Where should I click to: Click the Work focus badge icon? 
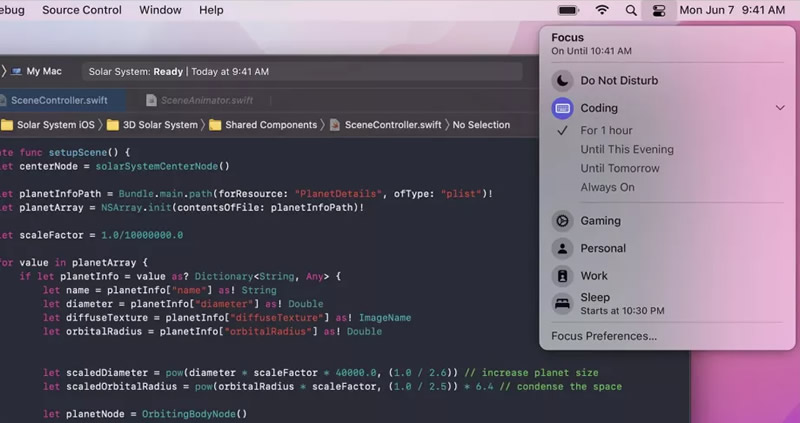pos(562,276)
